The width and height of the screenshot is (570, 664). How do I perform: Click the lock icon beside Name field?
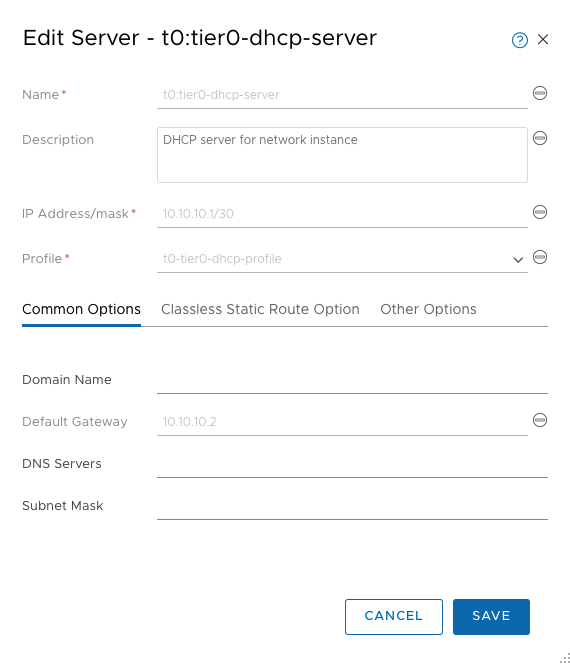pos(540,93)
